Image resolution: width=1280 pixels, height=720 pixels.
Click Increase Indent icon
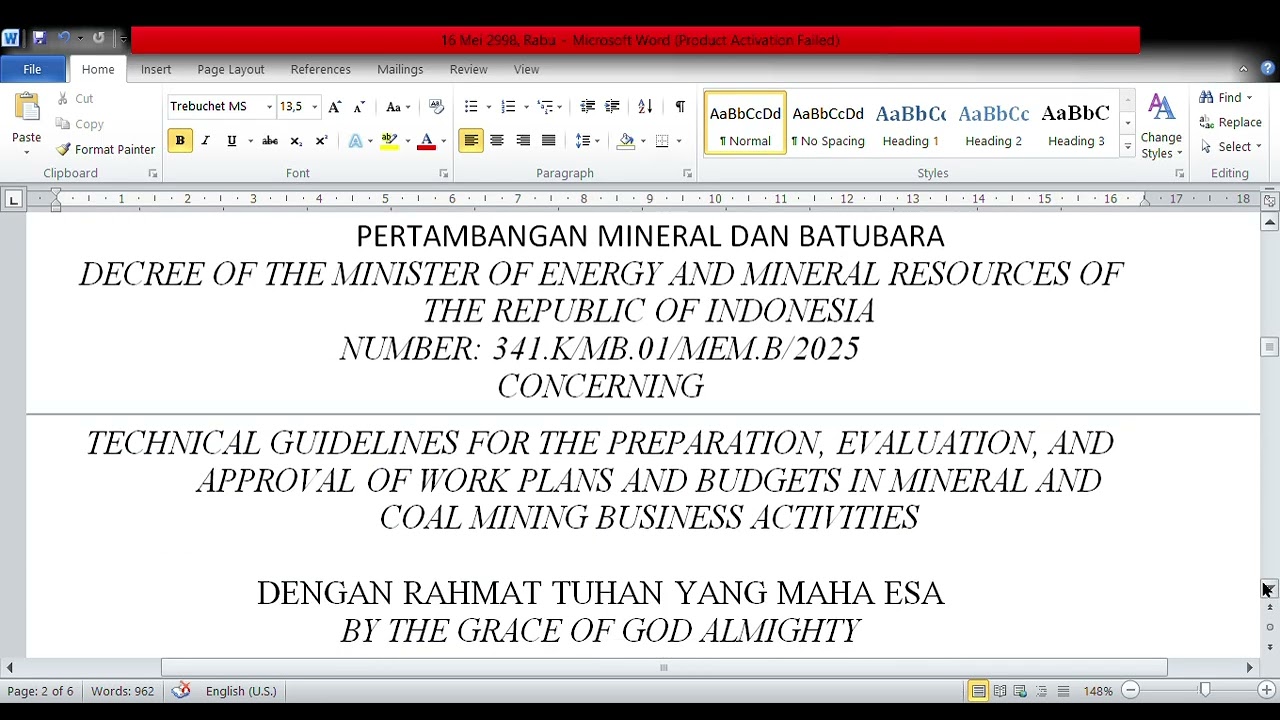click(x=612, y=107)
